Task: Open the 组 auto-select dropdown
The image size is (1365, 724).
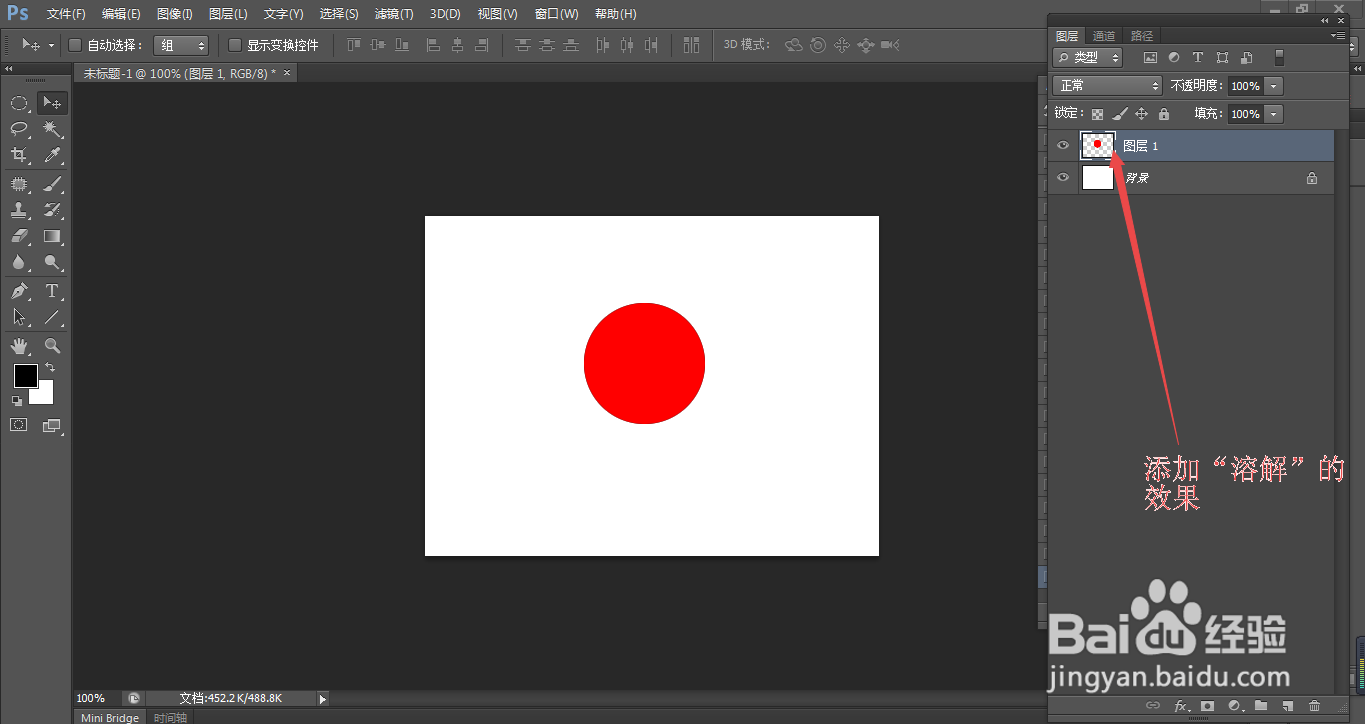Action: 181,45
